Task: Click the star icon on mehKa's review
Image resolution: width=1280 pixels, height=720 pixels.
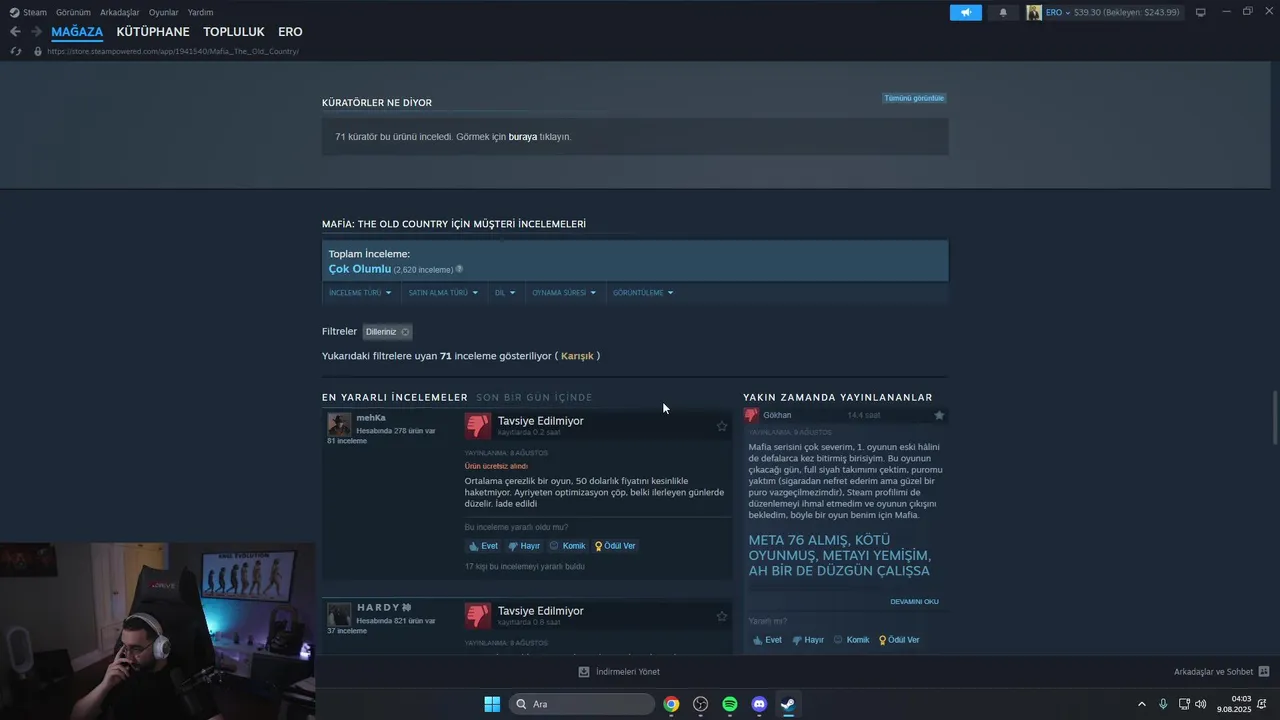Action: click(x=721, y=426)
